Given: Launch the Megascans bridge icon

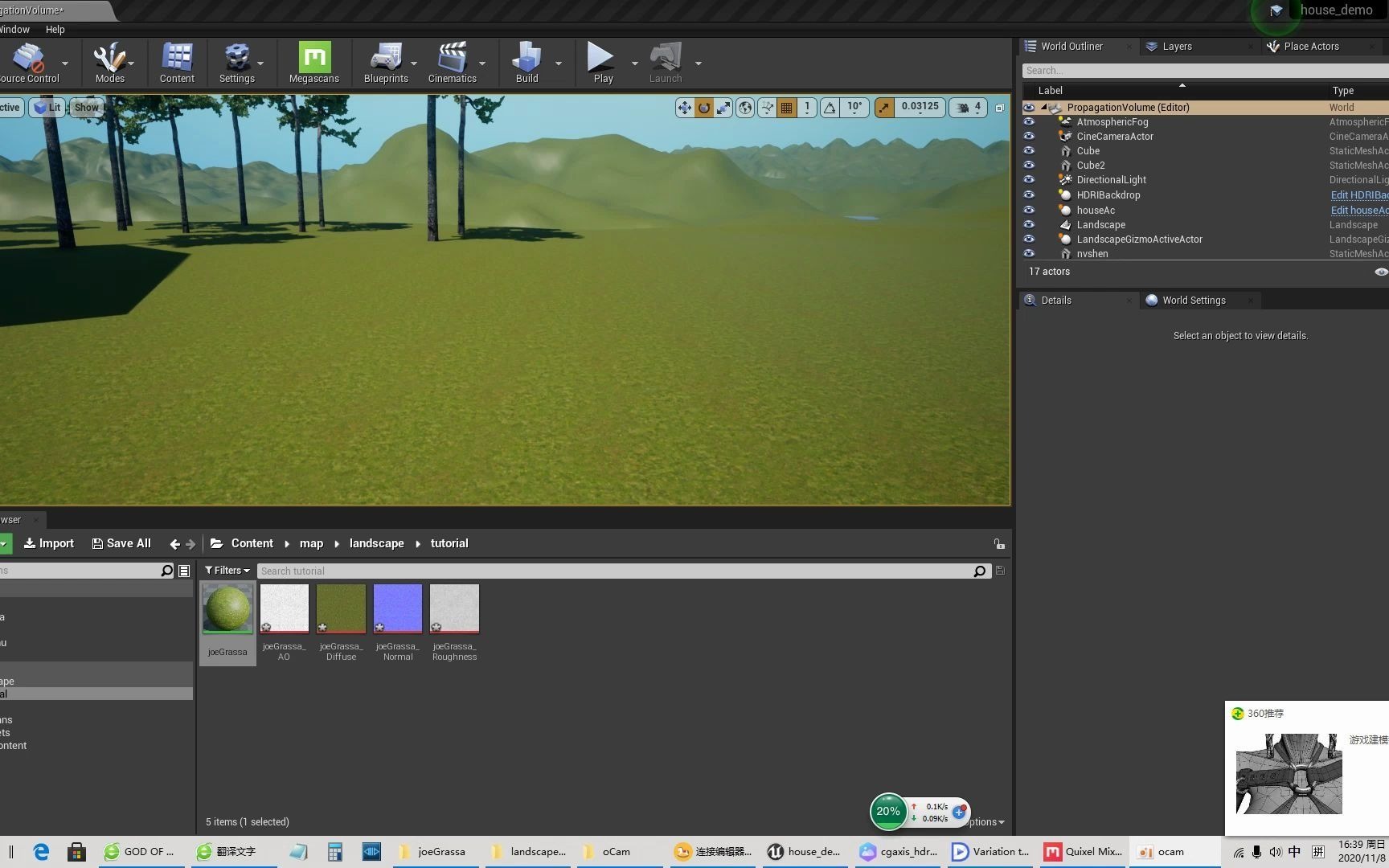Looking at the screenshot, I should [x=313, y=60].
